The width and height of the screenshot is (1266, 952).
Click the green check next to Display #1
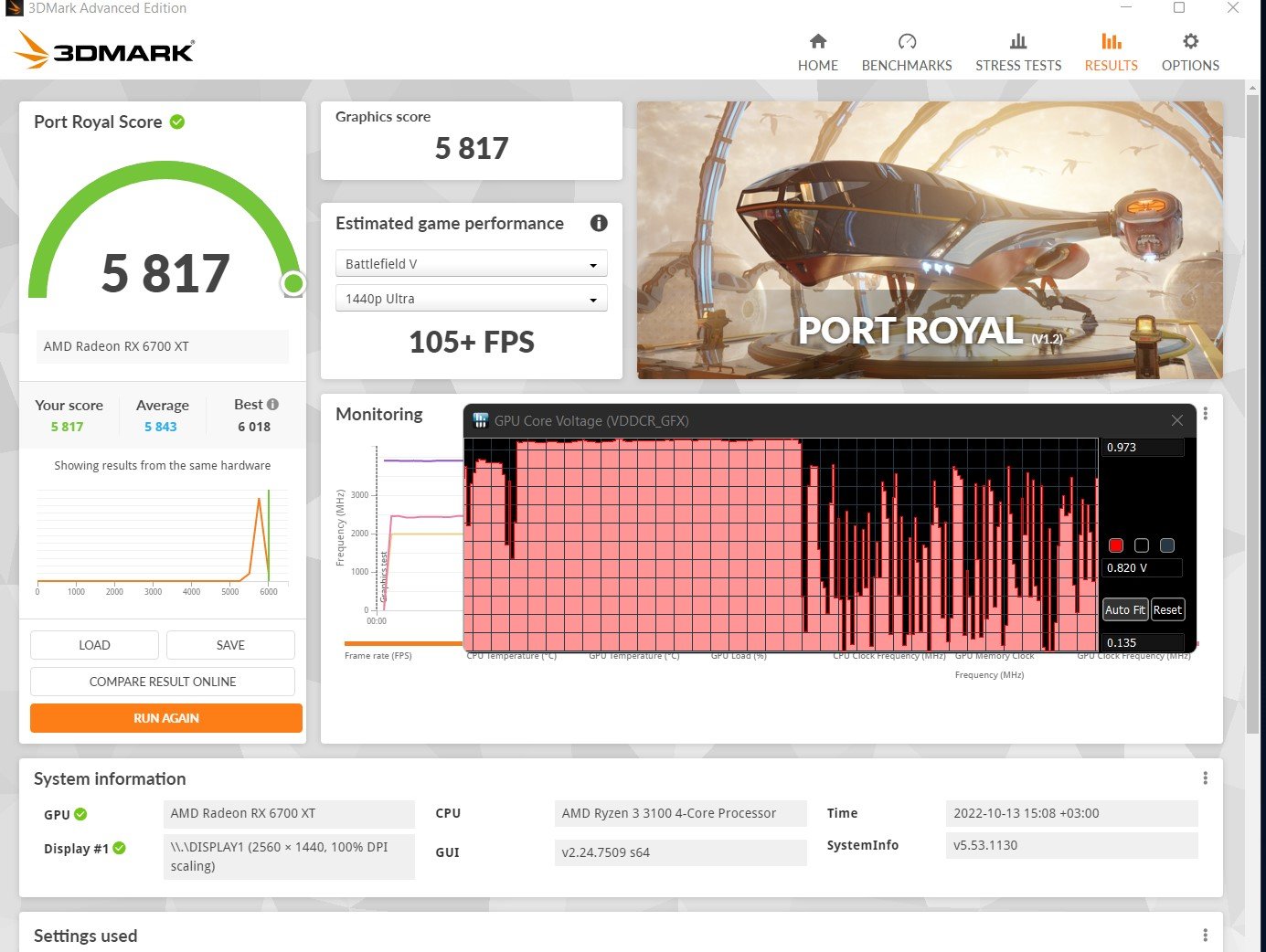(119, 848)
